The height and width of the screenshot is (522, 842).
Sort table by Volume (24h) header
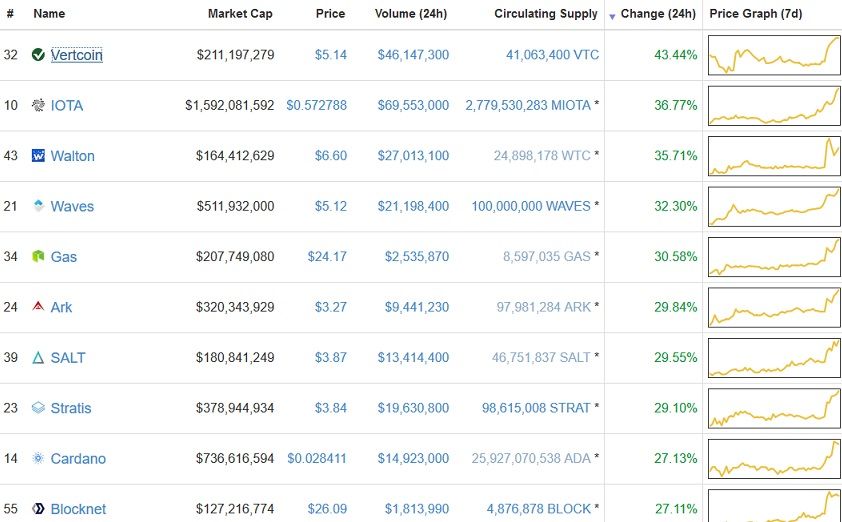[x=412, y=14]
